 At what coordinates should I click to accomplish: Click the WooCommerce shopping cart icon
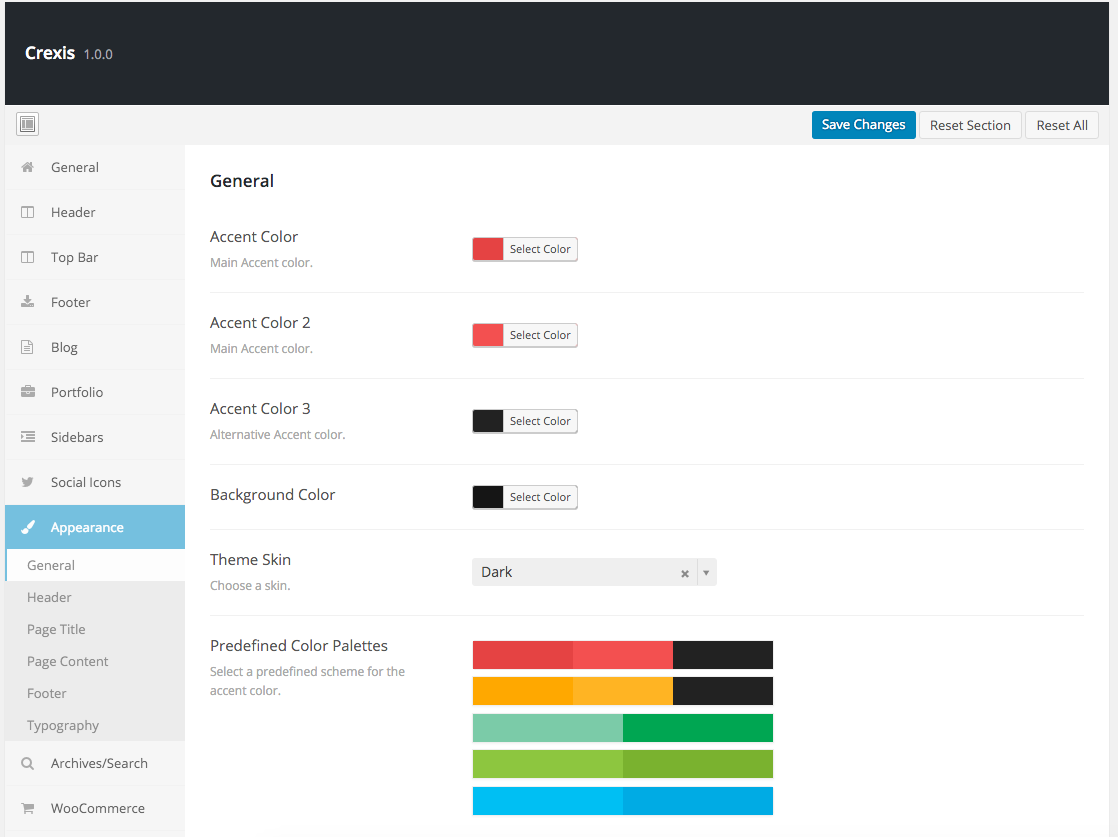(28, 808)
